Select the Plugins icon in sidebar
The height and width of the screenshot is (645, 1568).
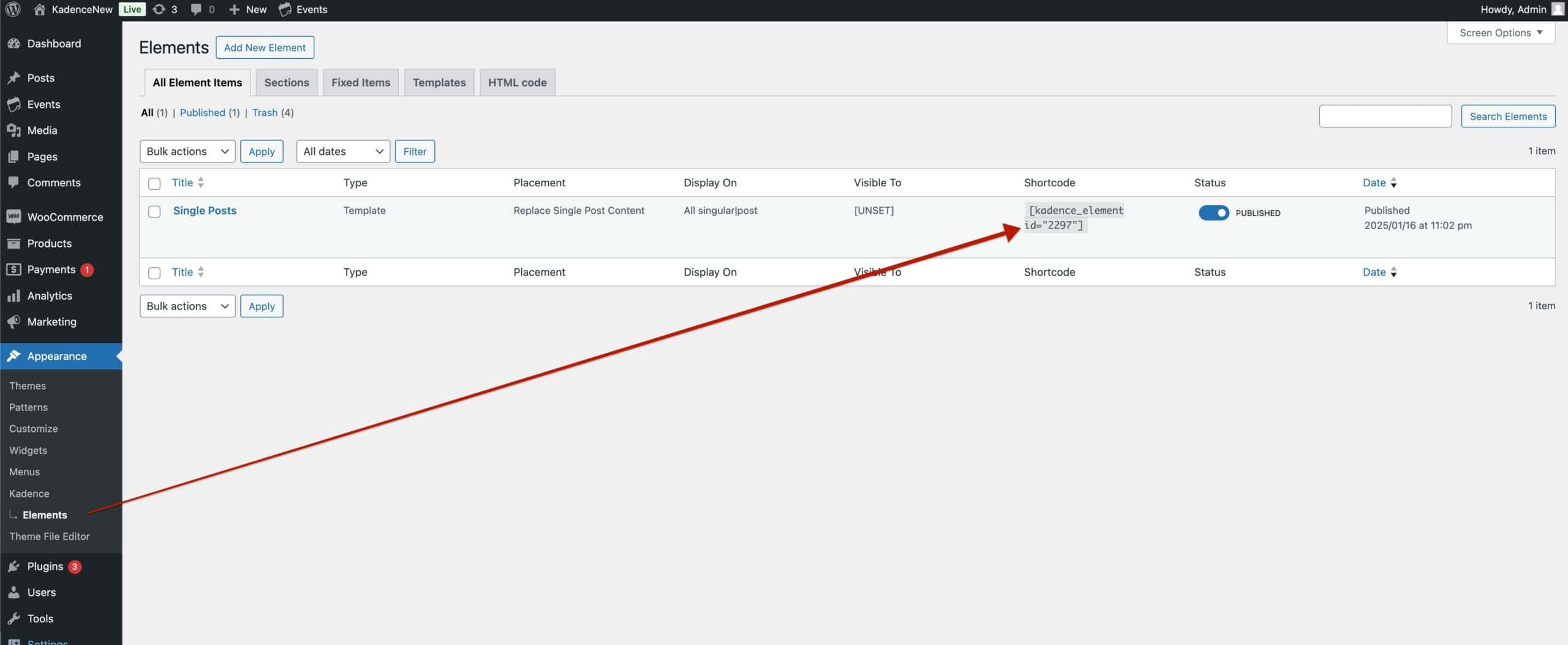(14, 566)
